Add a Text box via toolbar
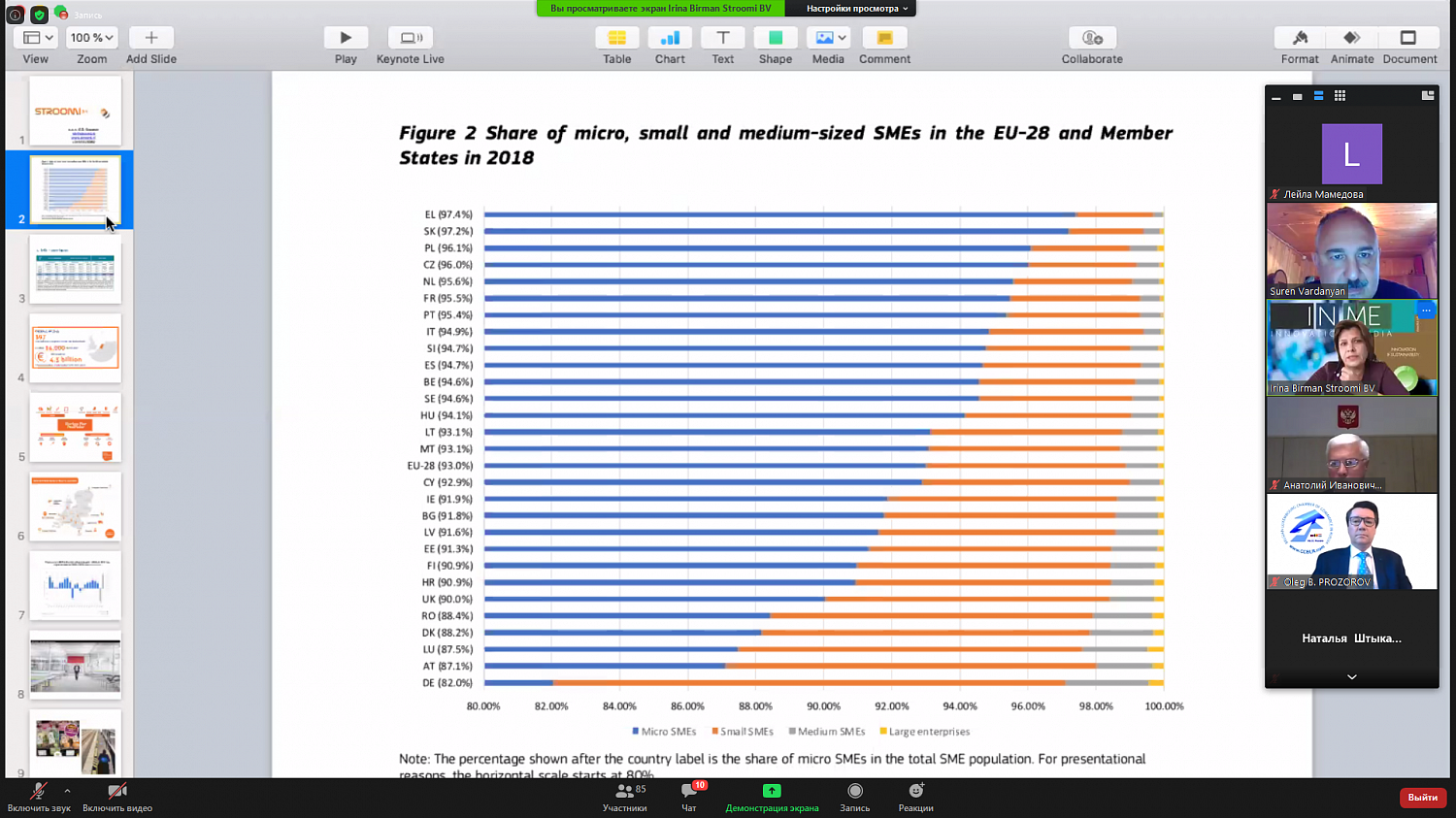Image resolution: width=1456 pixels, height=818 pixels. [723, 38]
